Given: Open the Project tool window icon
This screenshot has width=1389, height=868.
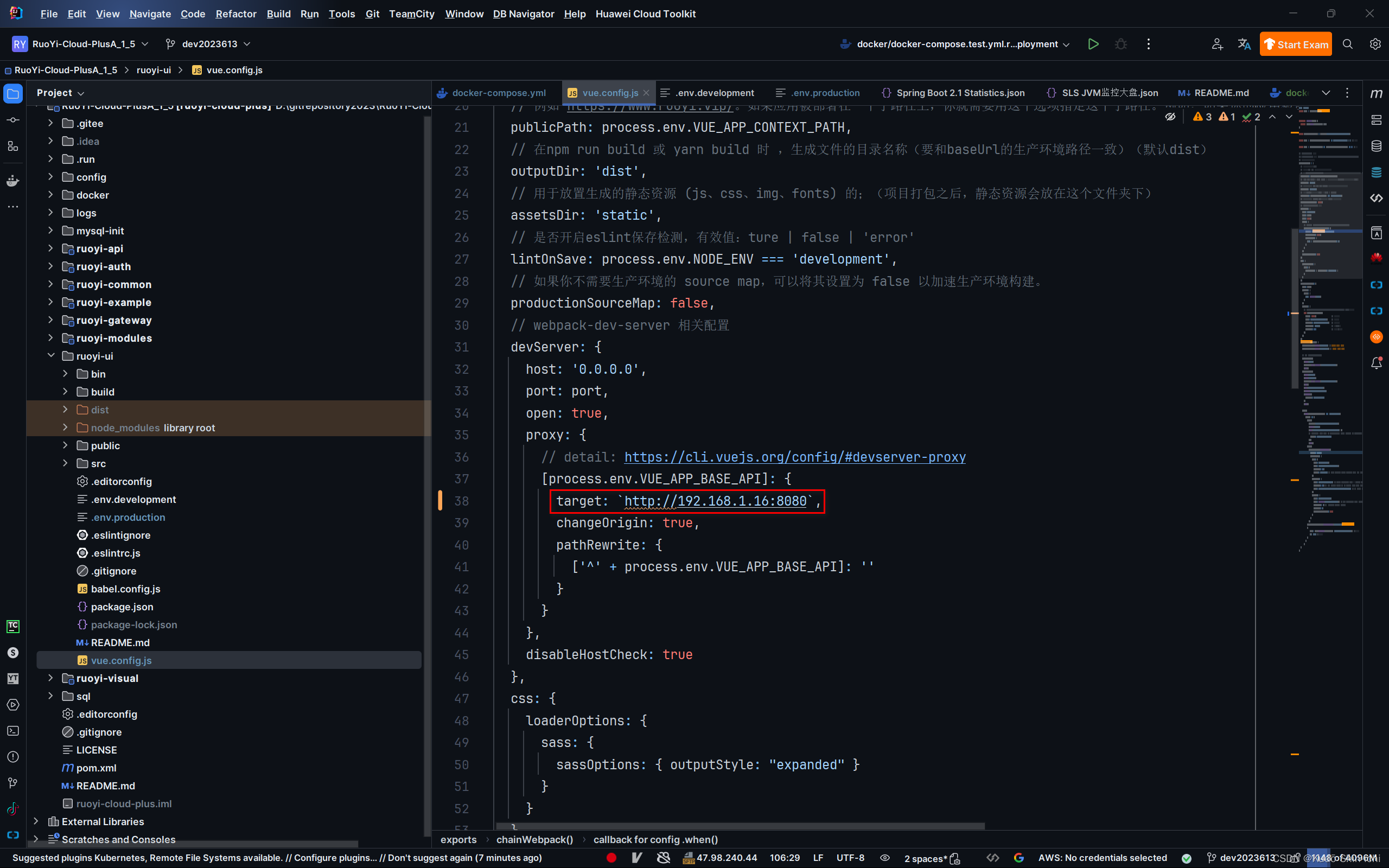Looking at the screenshot, I should click(12, 93).
